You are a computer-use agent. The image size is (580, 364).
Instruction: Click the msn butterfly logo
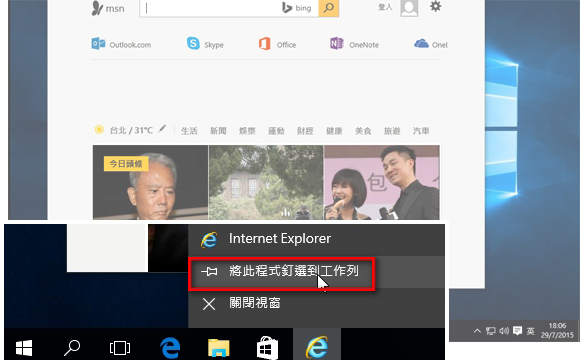point(97,8)
